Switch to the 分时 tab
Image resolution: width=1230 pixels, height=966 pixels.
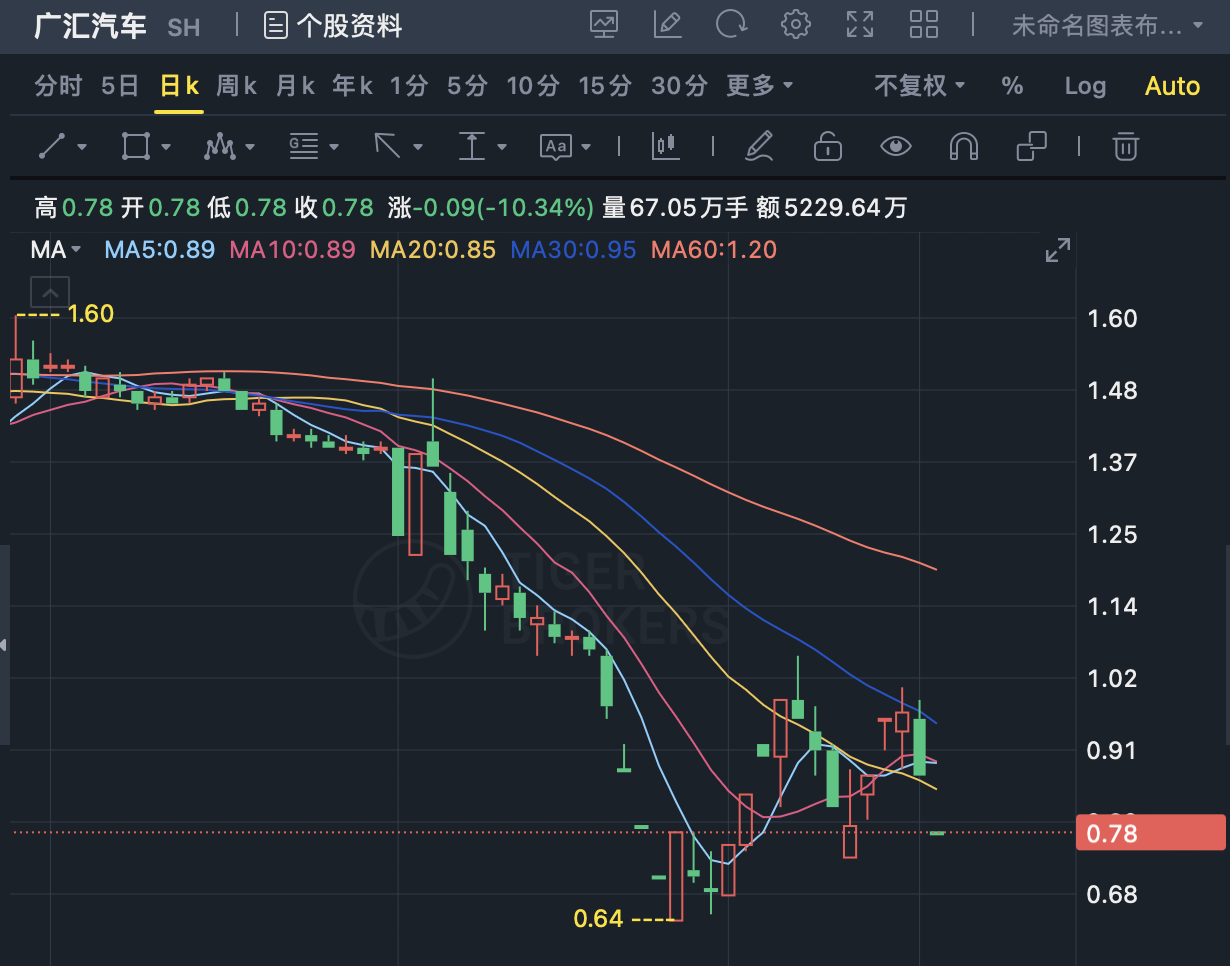(58, 86)
